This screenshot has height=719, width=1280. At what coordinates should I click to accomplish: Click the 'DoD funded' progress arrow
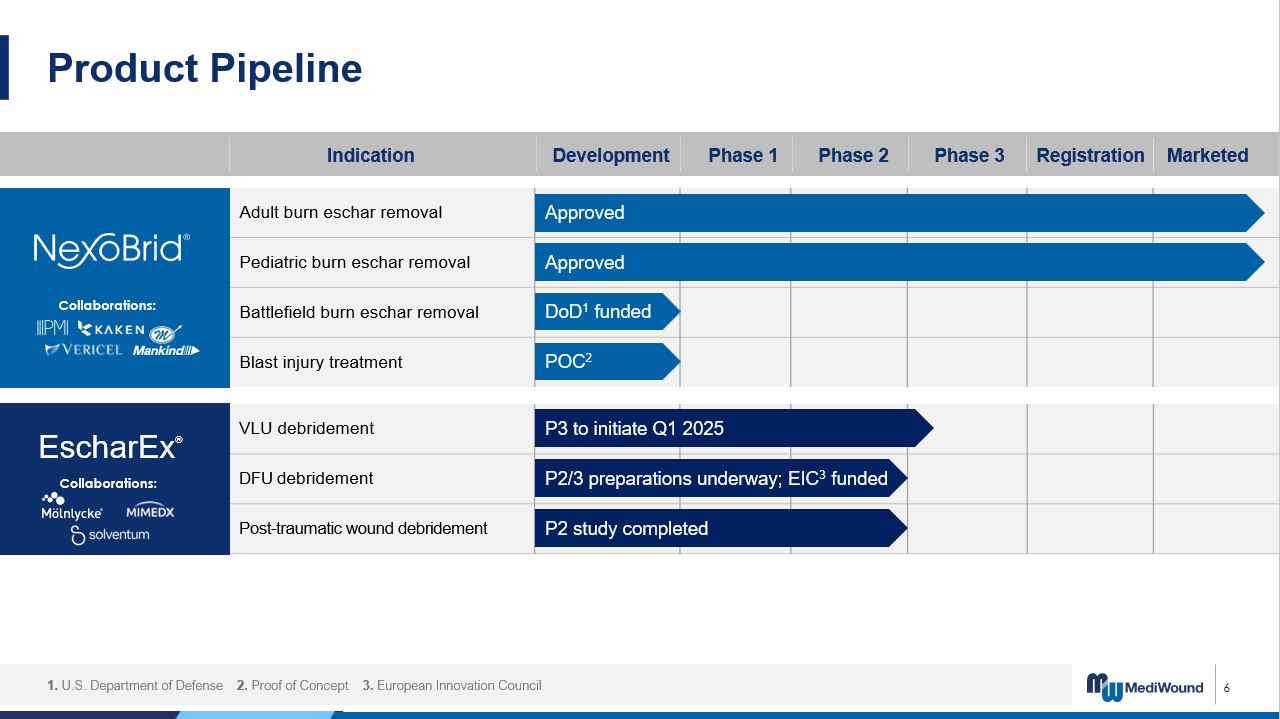607,312
